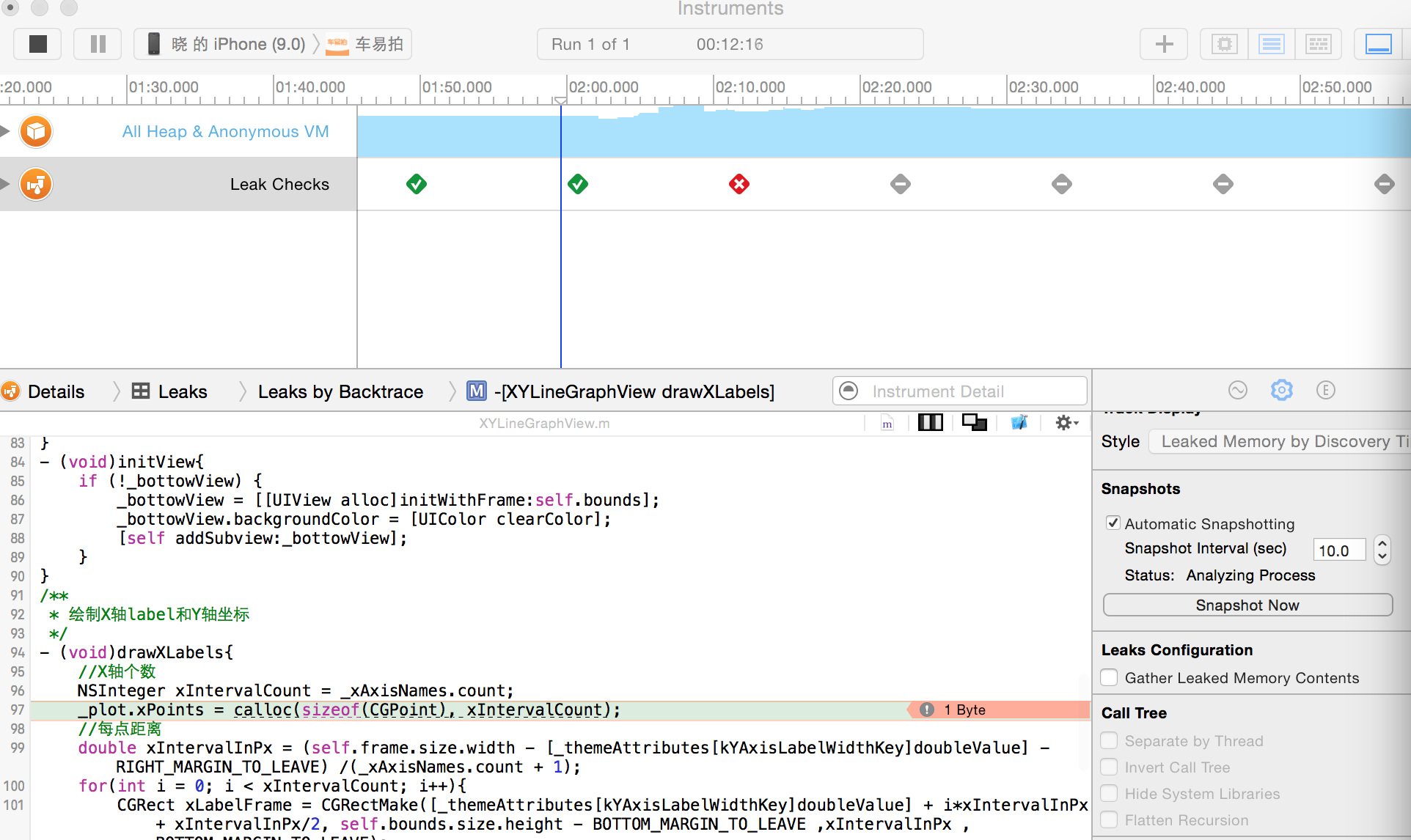Open the Style dropdown Leaked Memory by Discovery

click(x=1279, y=441)
